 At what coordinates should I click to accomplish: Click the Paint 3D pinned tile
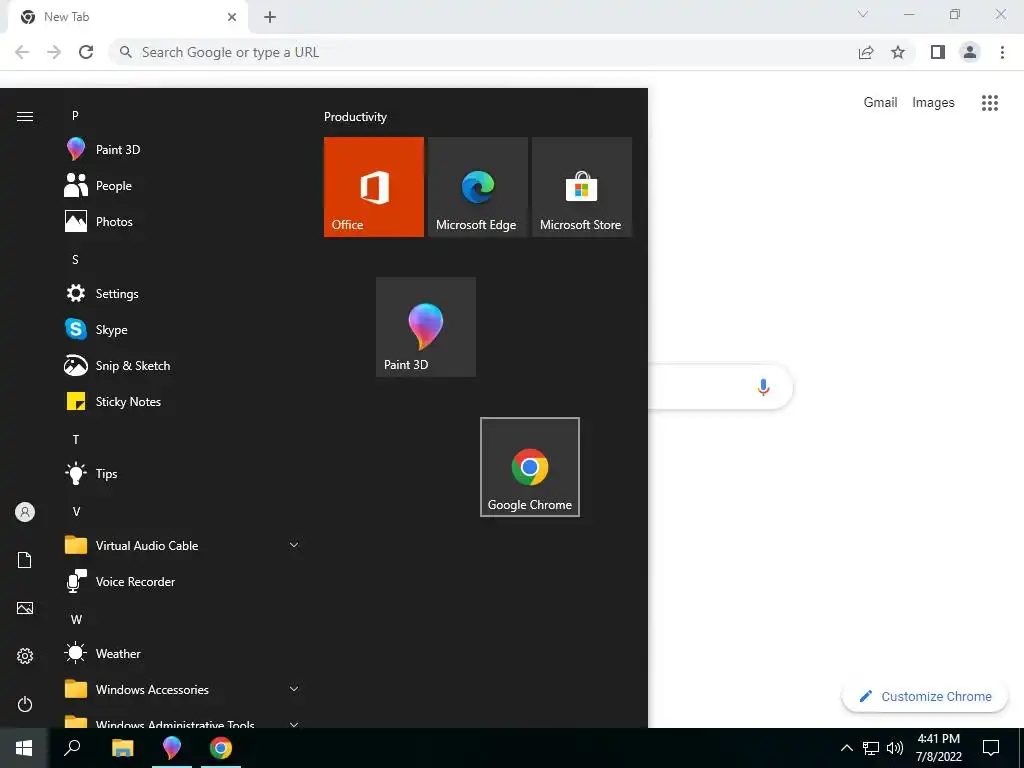pos(426,327)
